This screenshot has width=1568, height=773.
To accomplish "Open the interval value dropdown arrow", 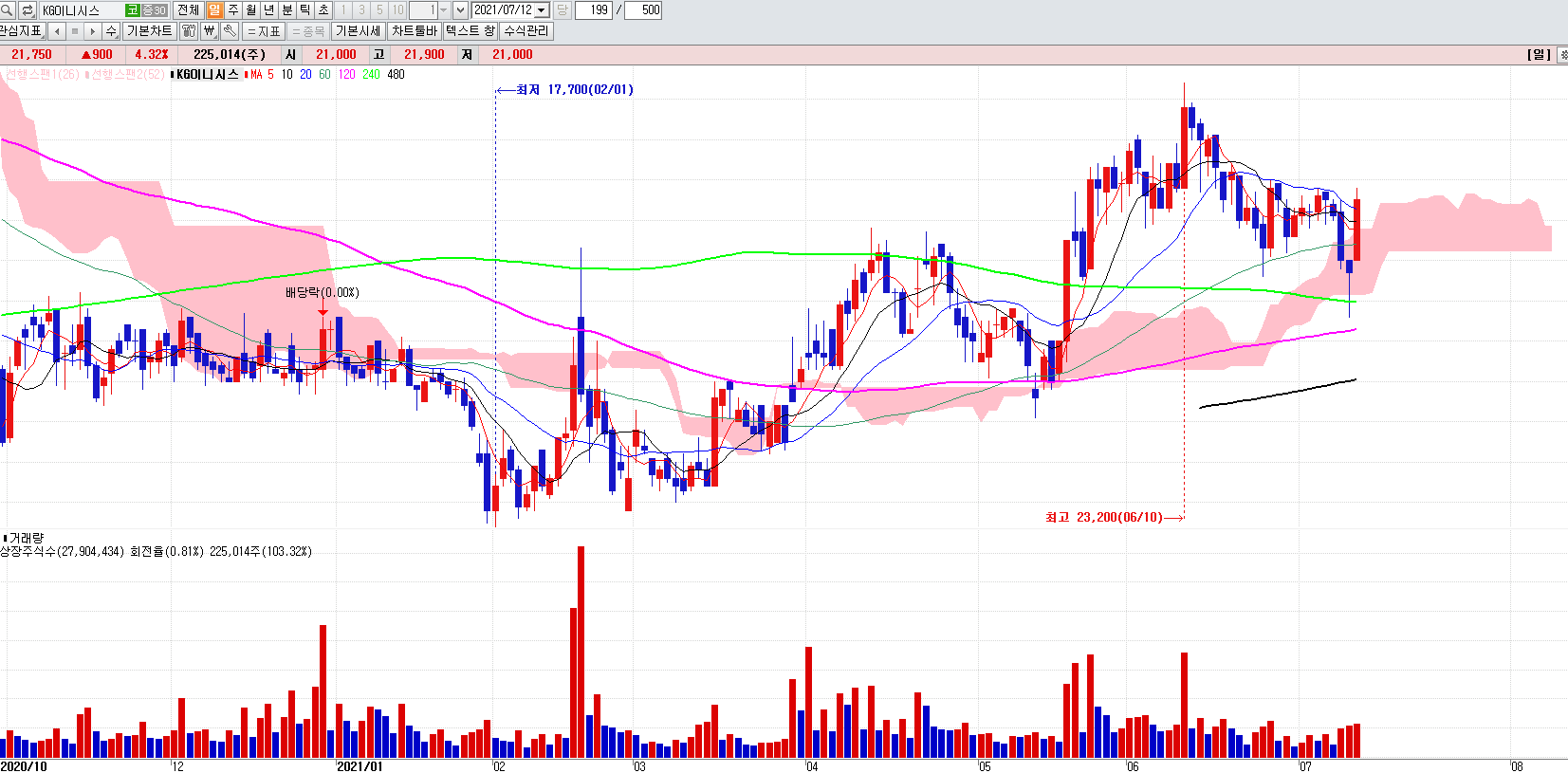I will [x=443, y=10].
